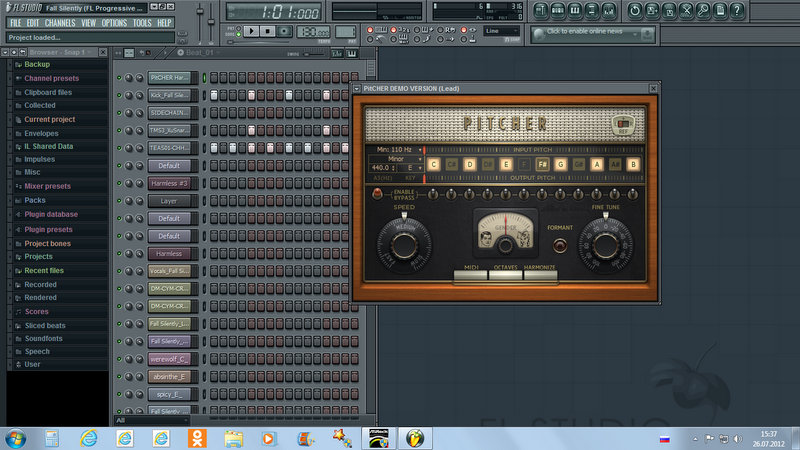Toggle the Pitcher ENABLE BYPASS red button
Image resolution: width=800 pixels, height=450 pixels.
[x=377, y=194]
